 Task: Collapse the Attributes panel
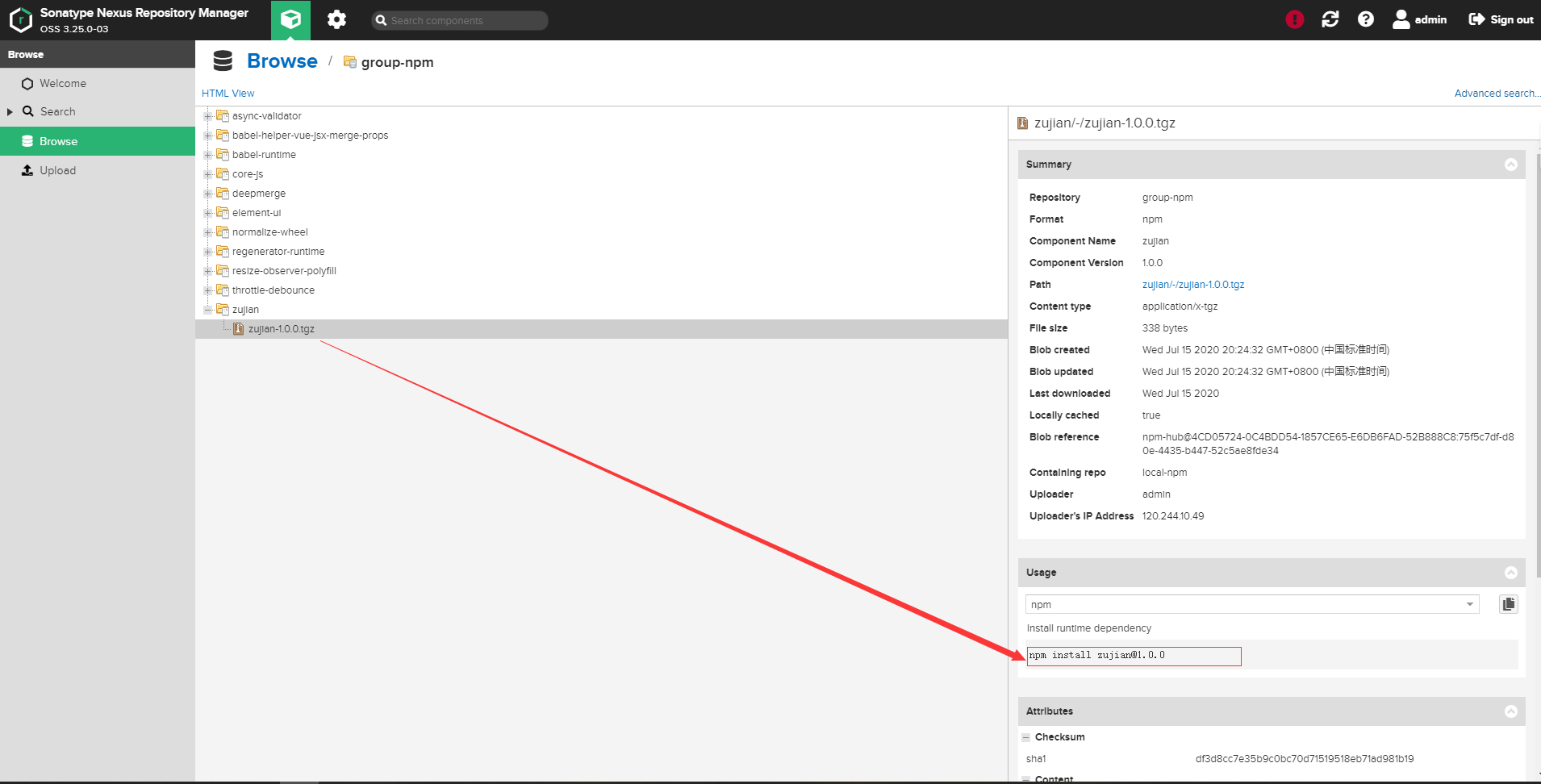1511,711
